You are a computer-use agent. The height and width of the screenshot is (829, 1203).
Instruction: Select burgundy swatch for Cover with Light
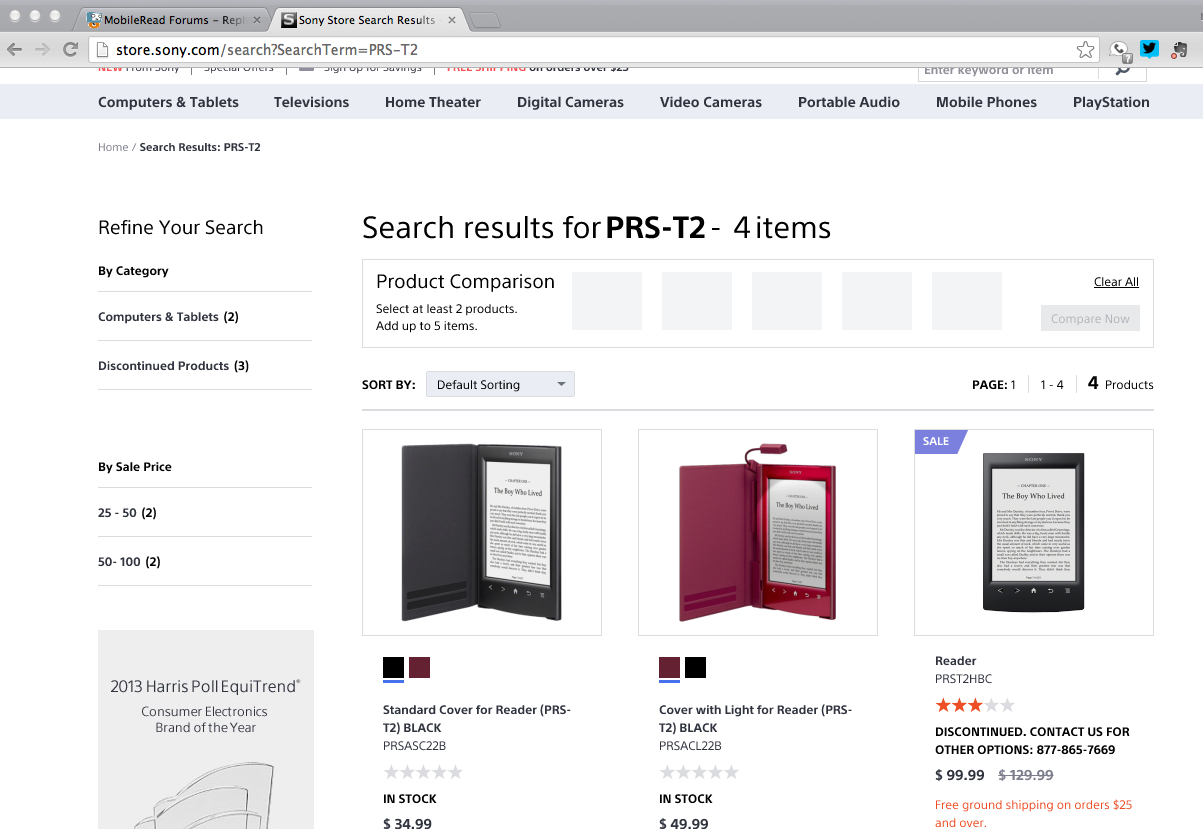[x=669, y=667]
